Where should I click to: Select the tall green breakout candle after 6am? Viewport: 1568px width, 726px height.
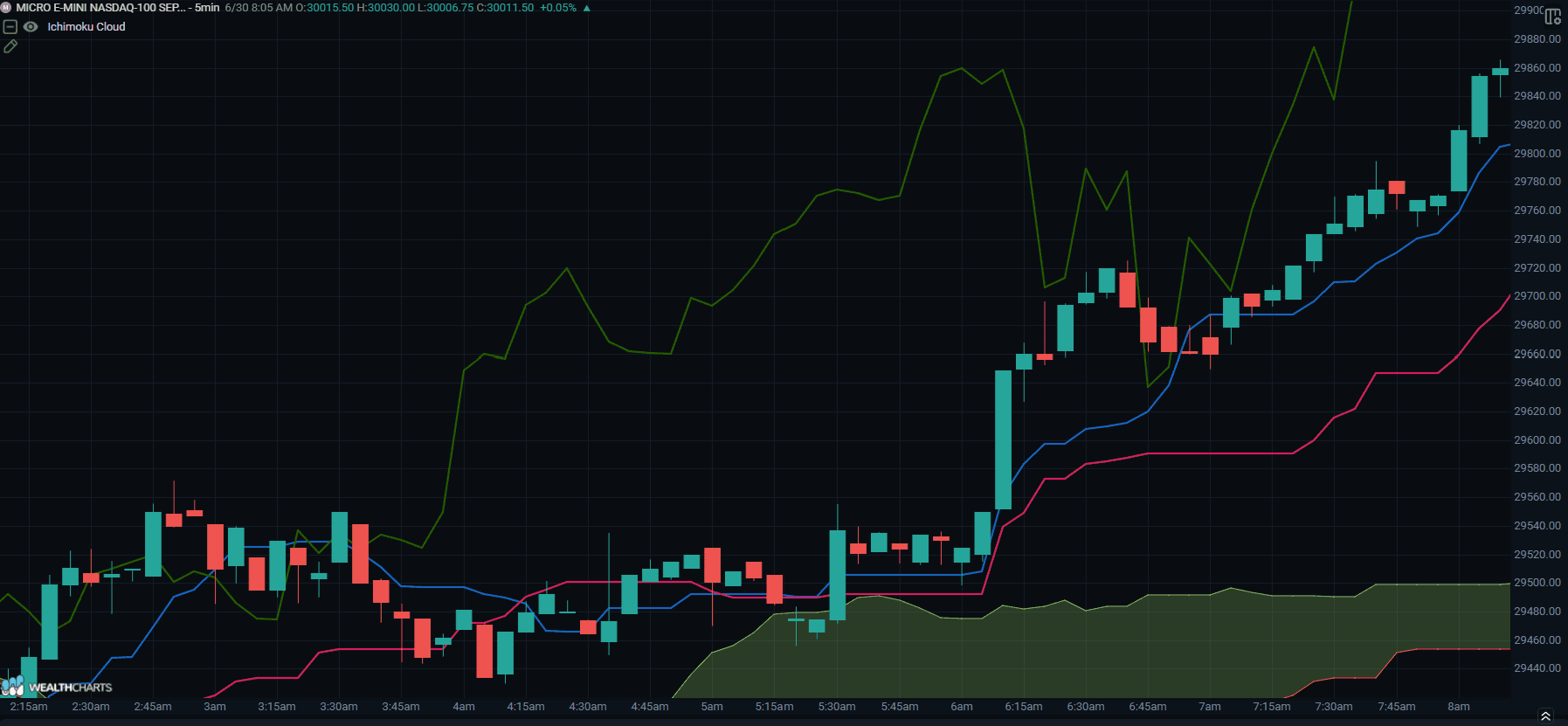pos(1003,439)
